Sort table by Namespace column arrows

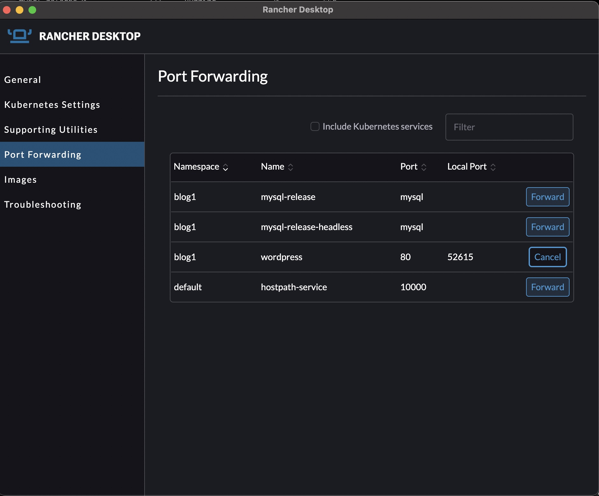pos(225,167)
